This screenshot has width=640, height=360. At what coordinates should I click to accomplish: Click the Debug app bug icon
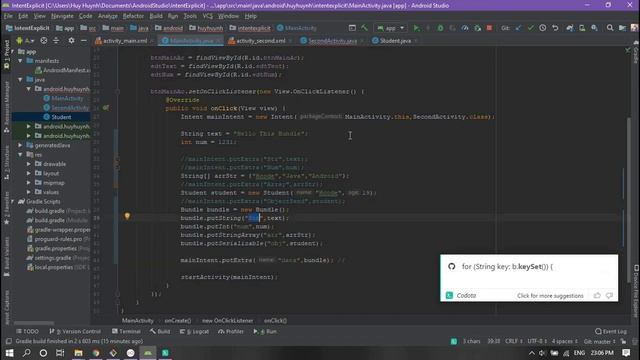[440, 28]
